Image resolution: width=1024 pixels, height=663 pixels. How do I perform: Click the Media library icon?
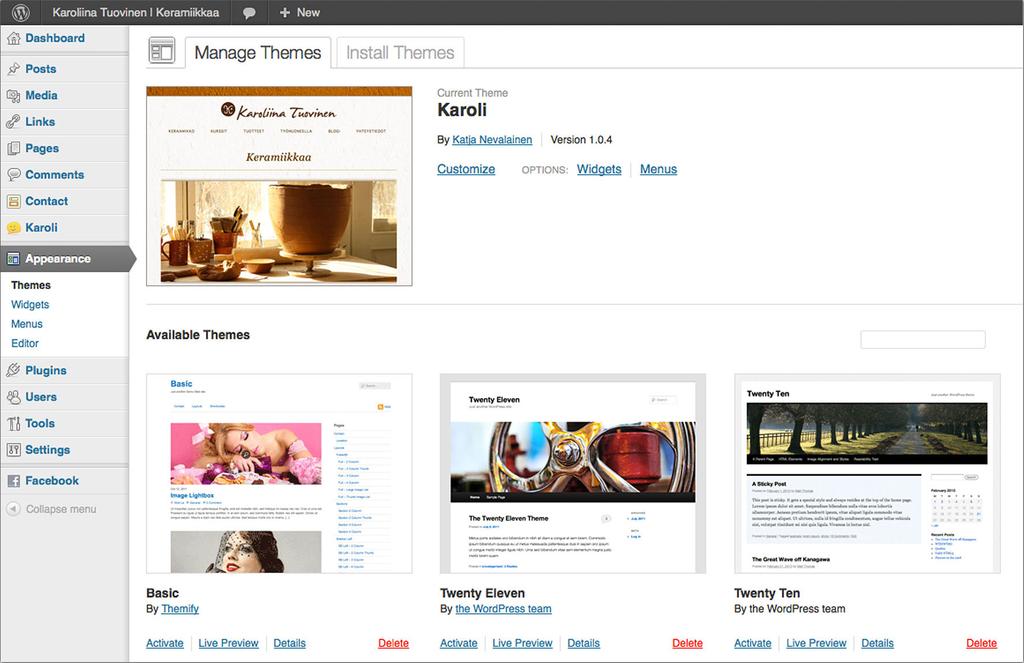pos(14,95)
